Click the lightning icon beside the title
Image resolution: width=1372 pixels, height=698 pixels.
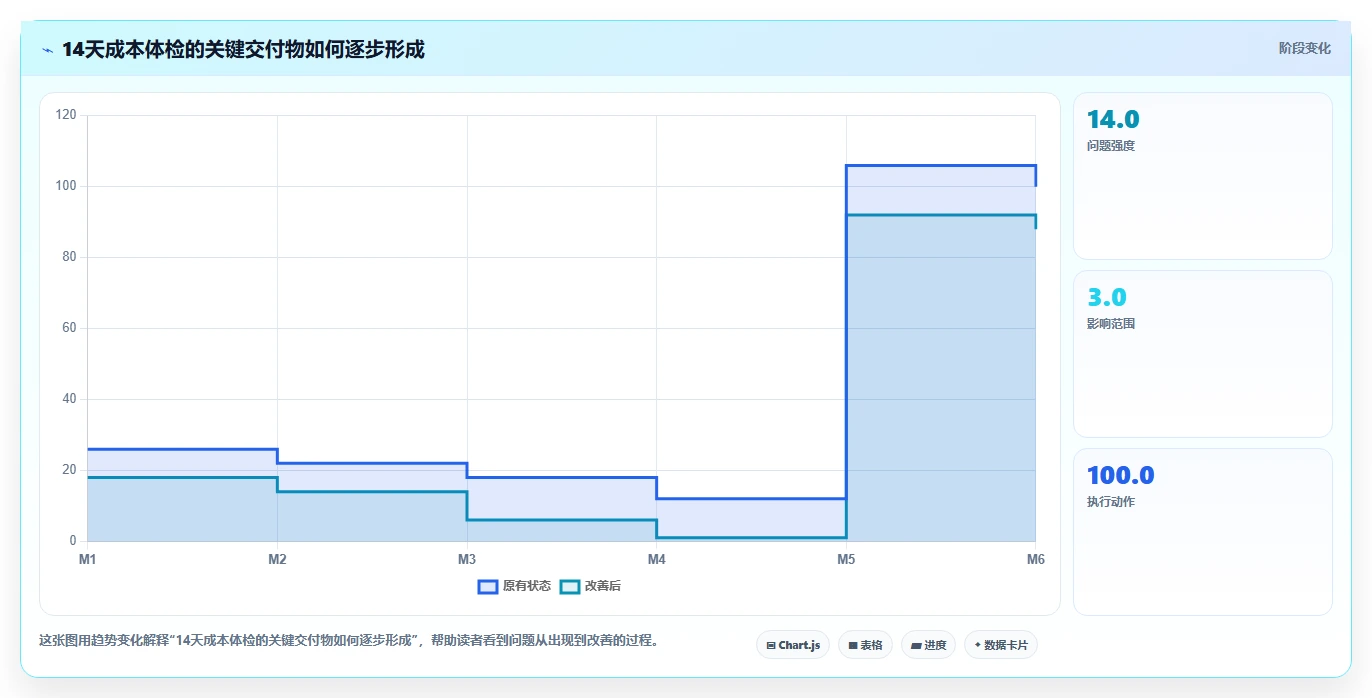pyautogui.click(x=47, y=50)
